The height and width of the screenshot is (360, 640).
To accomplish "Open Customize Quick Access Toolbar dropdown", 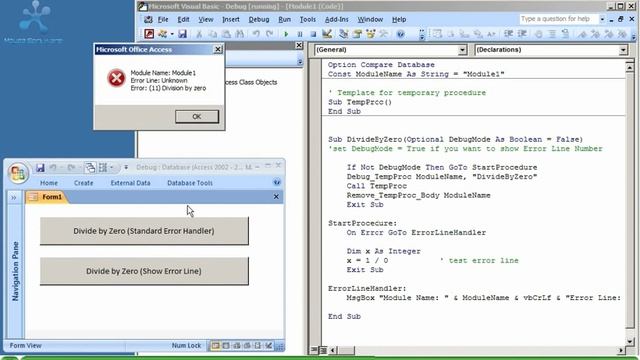I will pyautogui.click(x=126, y=168).
